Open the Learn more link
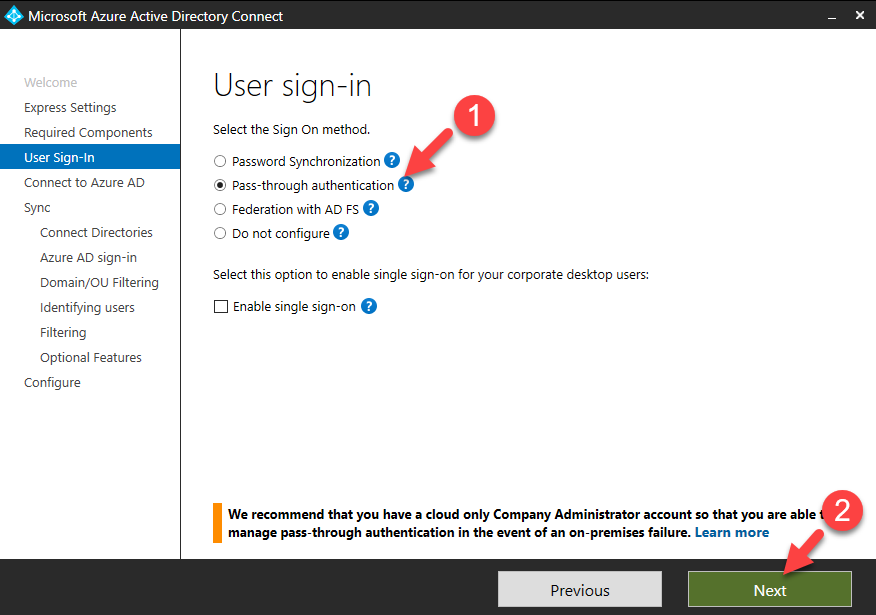 pyautogui.click(x=732, y=532)
